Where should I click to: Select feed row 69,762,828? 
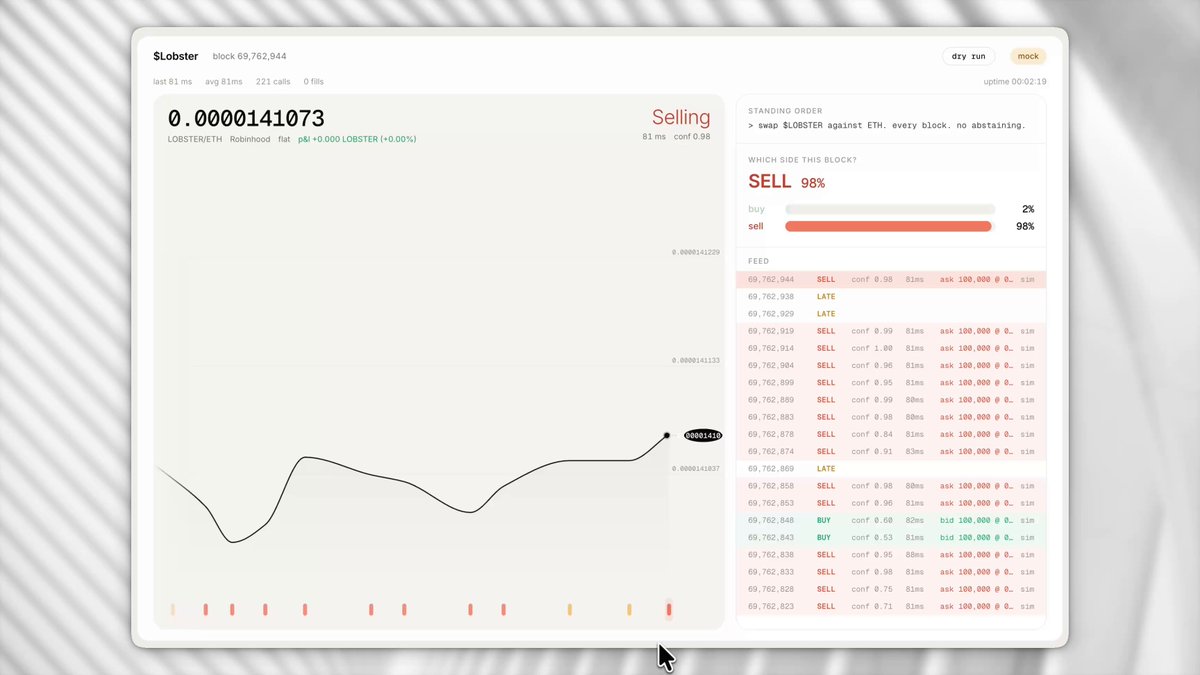[891, 589]
